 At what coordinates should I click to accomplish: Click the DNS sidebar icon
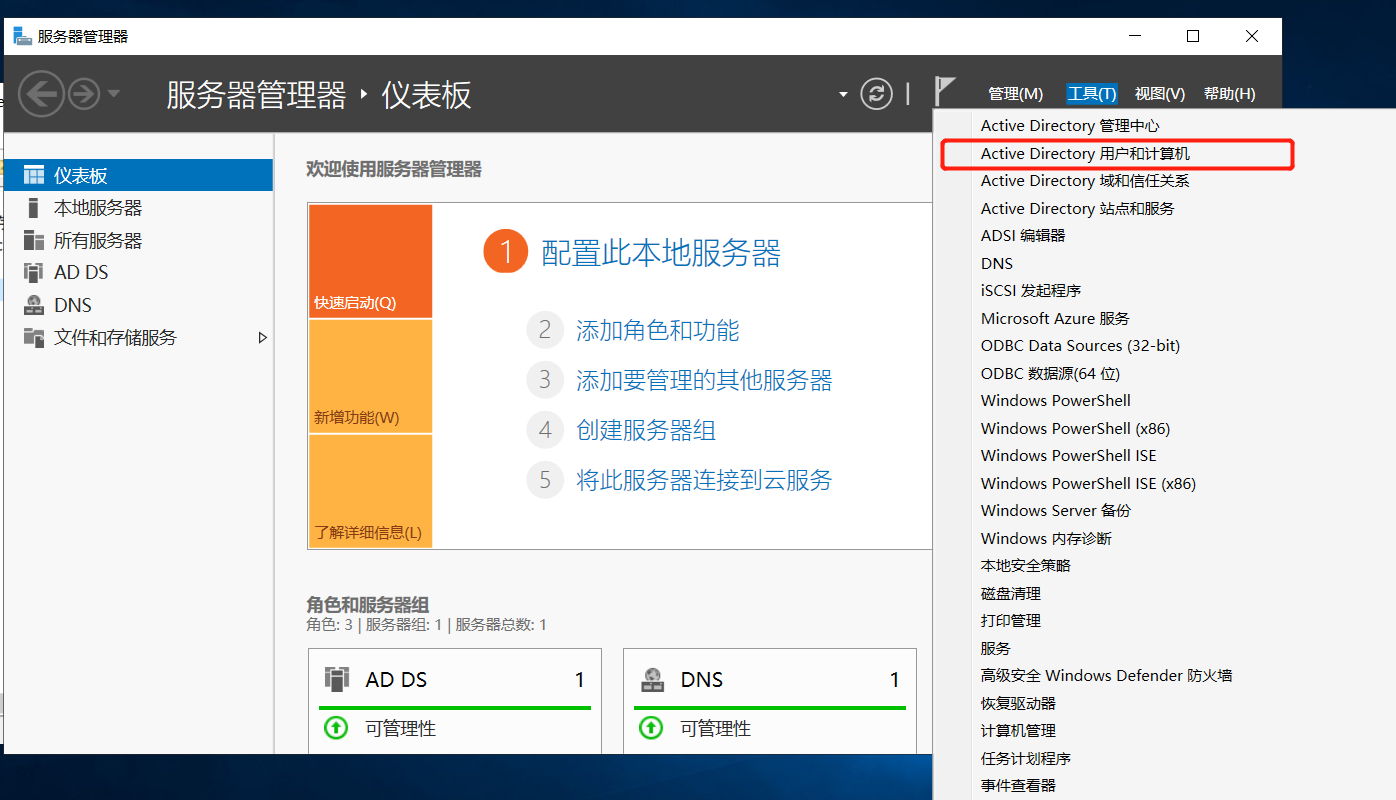coord(34,305)
